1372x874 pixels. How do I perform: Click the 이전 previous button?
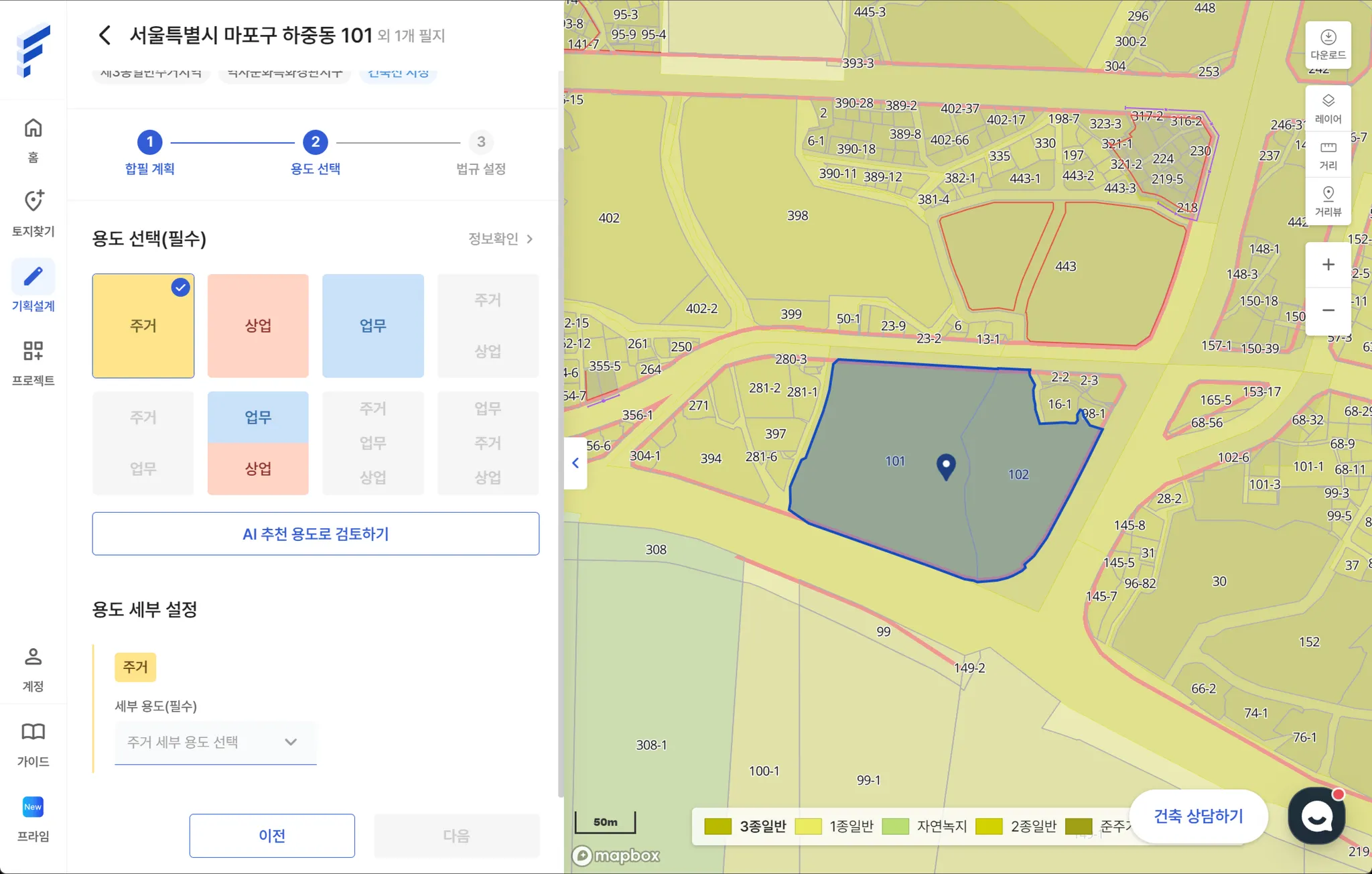(x=272, y=835)
